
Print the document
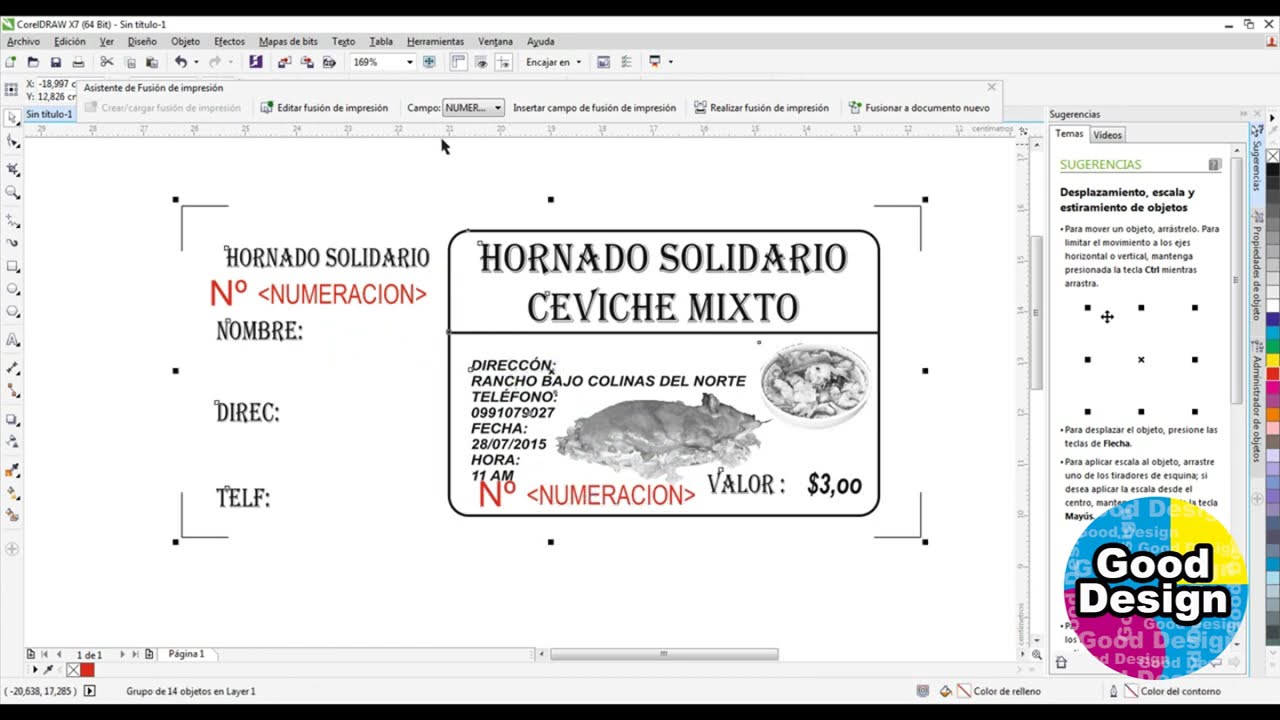coord(78,62)
